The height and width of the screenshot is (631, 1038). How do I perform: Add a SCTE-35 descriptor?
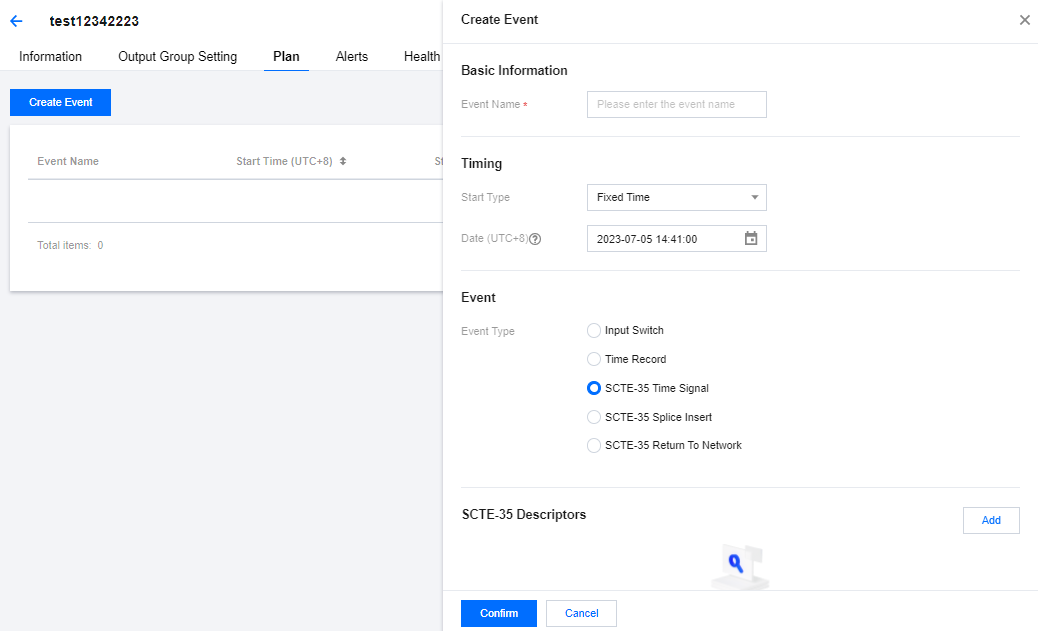(x=990, y=521)
